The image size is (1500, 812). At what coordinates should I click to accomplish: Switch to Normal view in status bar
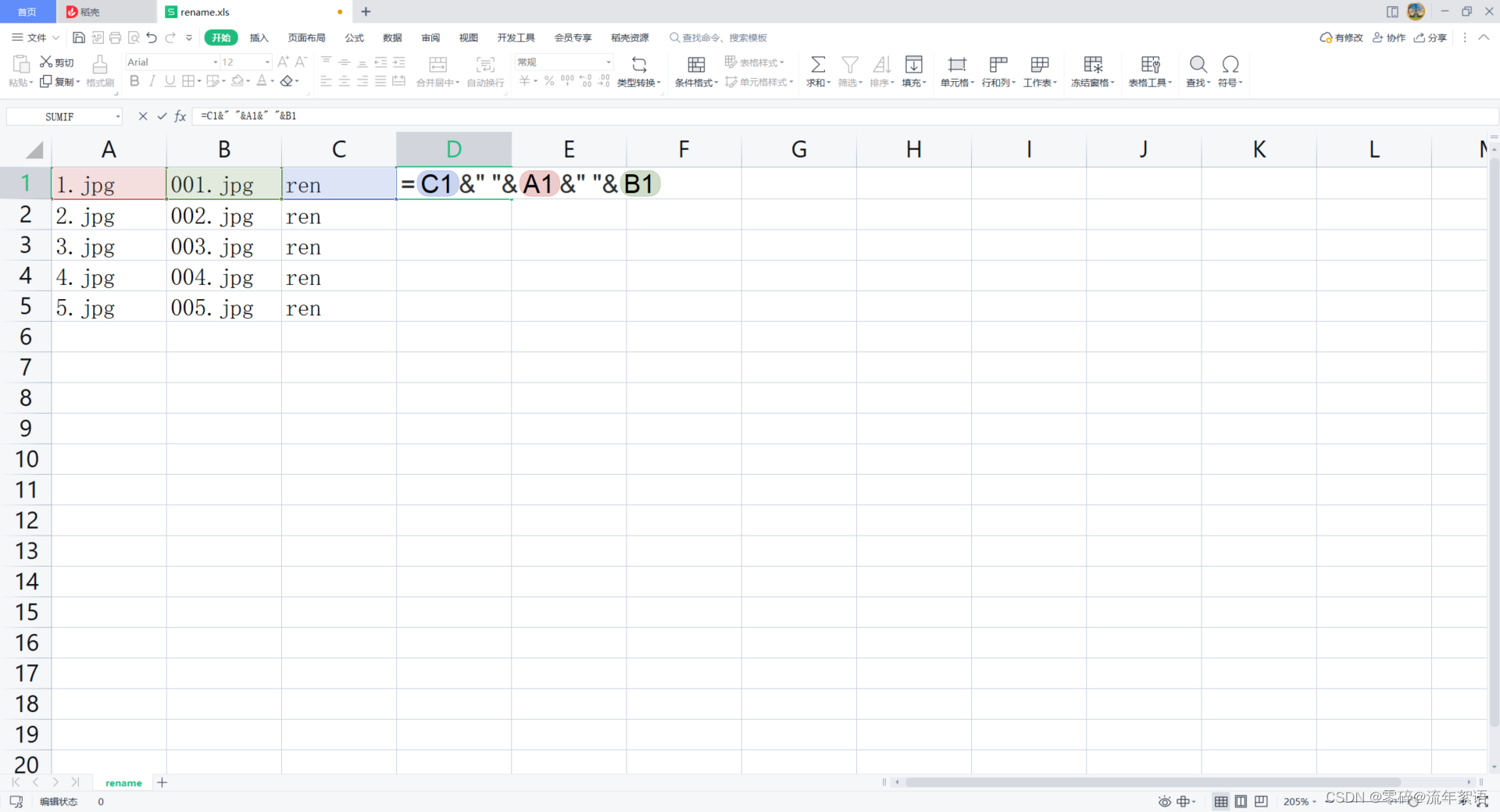point(1221,802)
